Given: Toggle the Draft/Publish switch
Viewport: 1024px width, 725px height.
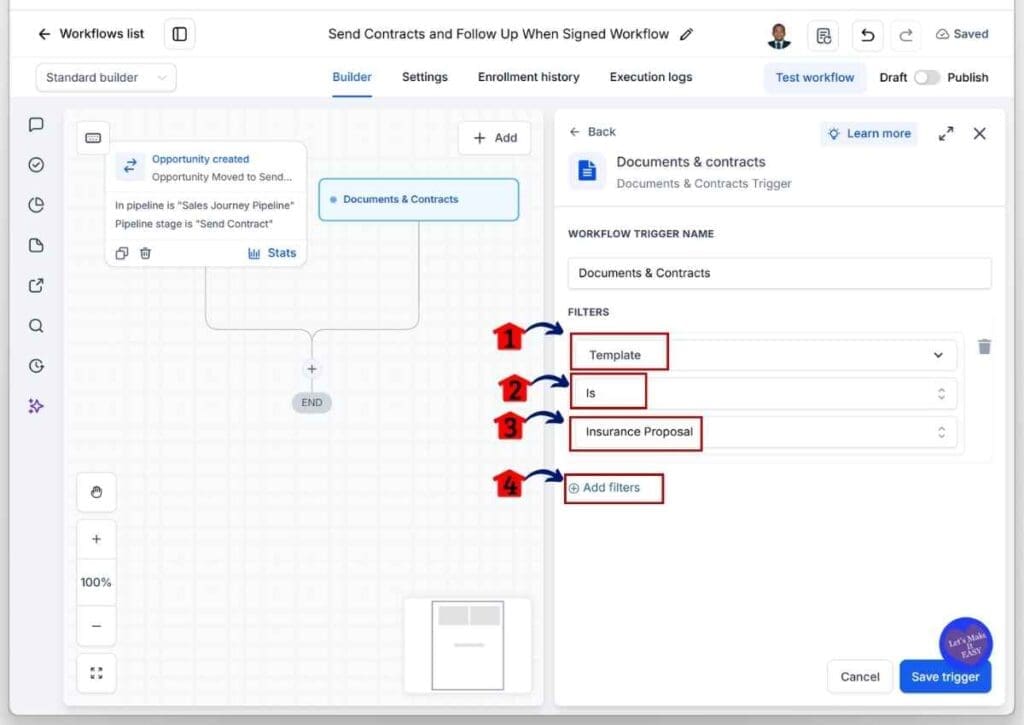Looking at the screenshot, I should (x=926, y=78).
